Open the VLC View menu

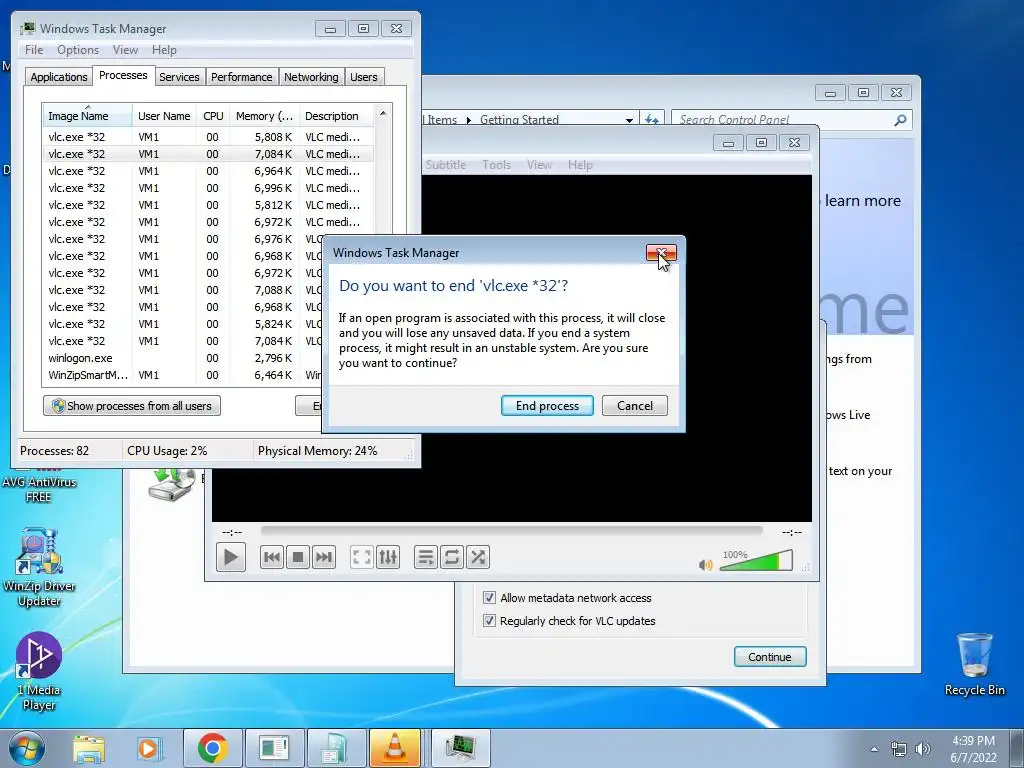(x=539, y=165)
